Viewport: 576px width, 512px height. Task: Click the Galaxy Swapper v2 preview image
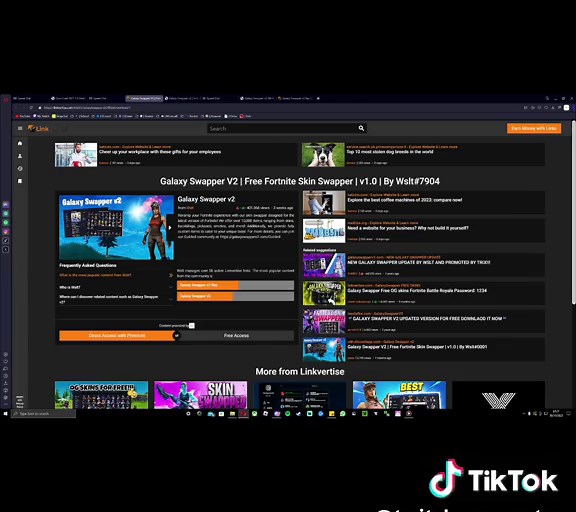click(116, 227)
